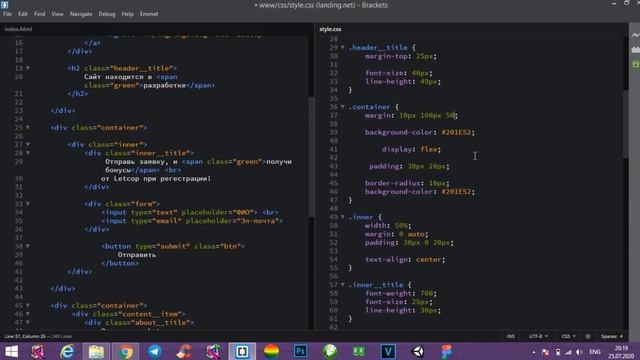Toggle INS insert/overwrite mode in status bar

[x=511, y=336]
